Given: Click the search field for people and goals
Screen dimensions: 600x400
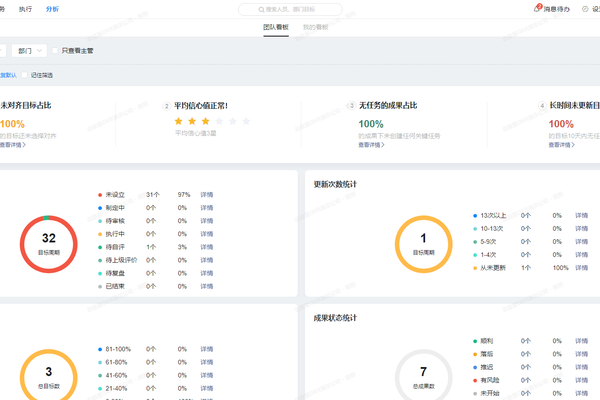Looking at the screenshot, I should (290, 9).
